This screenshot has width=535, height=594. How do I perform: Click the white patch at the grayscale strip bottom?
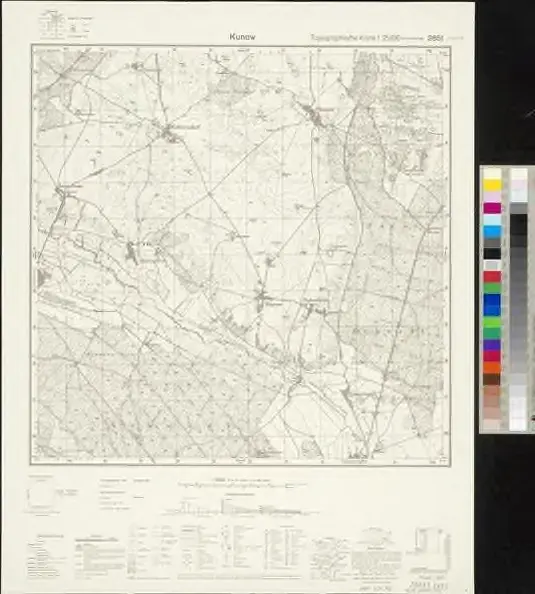pyautogui.click(x=518, y=424)
